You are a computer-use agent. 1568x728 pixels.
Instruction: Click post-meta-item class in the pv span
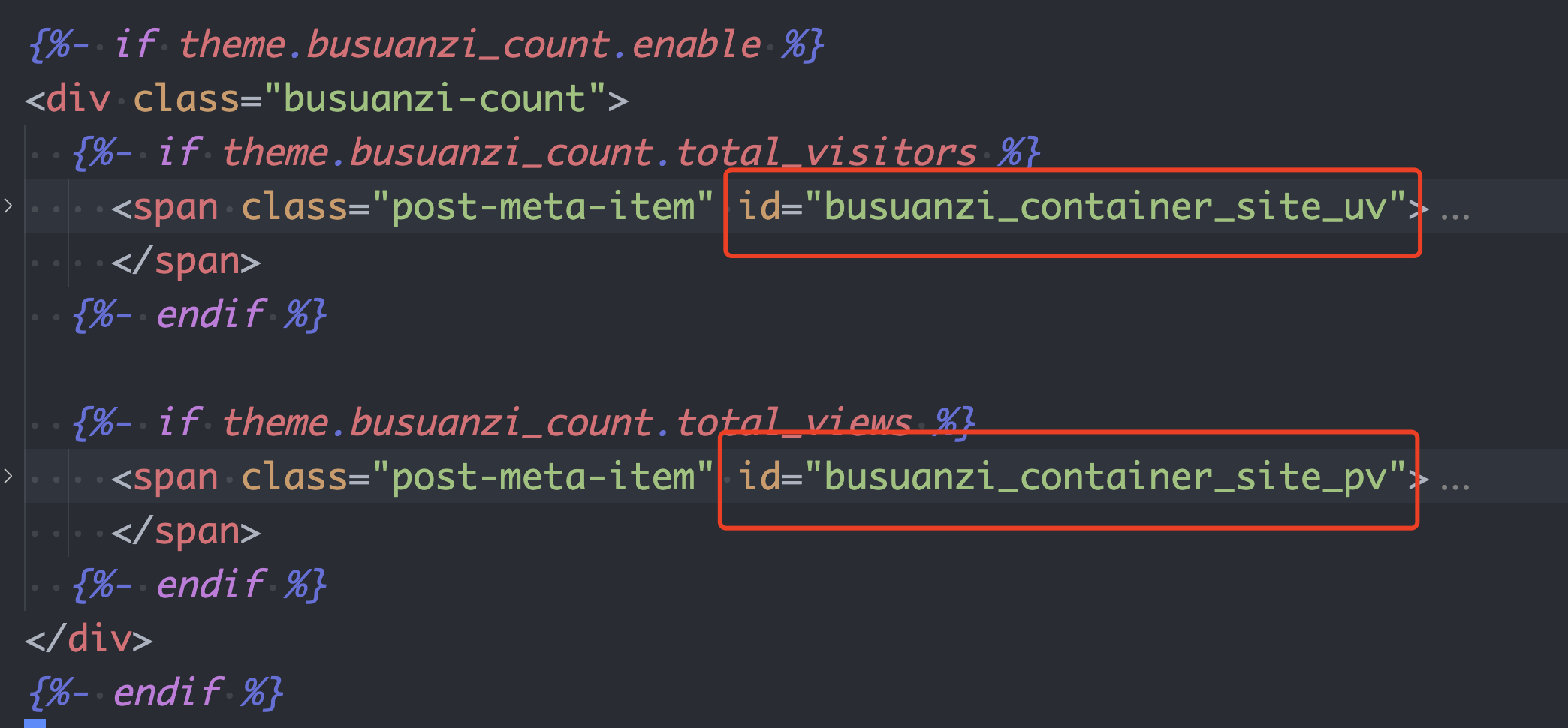pyautogui.click(x=544, y=477)
